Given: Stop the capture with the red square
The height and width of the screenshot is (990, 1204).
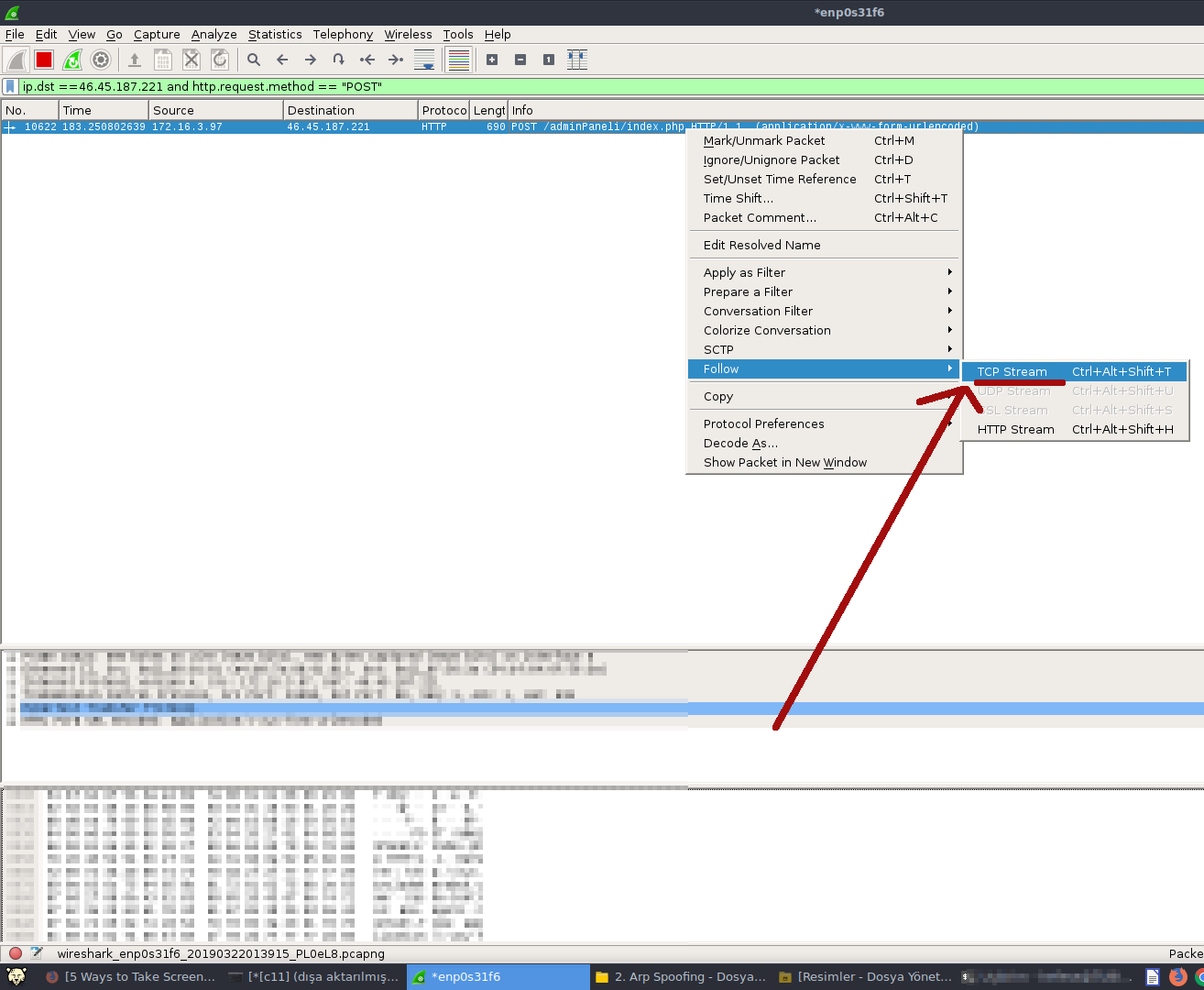Looking at the screenshot, I should pyautogui.click(x=44, y=60).
